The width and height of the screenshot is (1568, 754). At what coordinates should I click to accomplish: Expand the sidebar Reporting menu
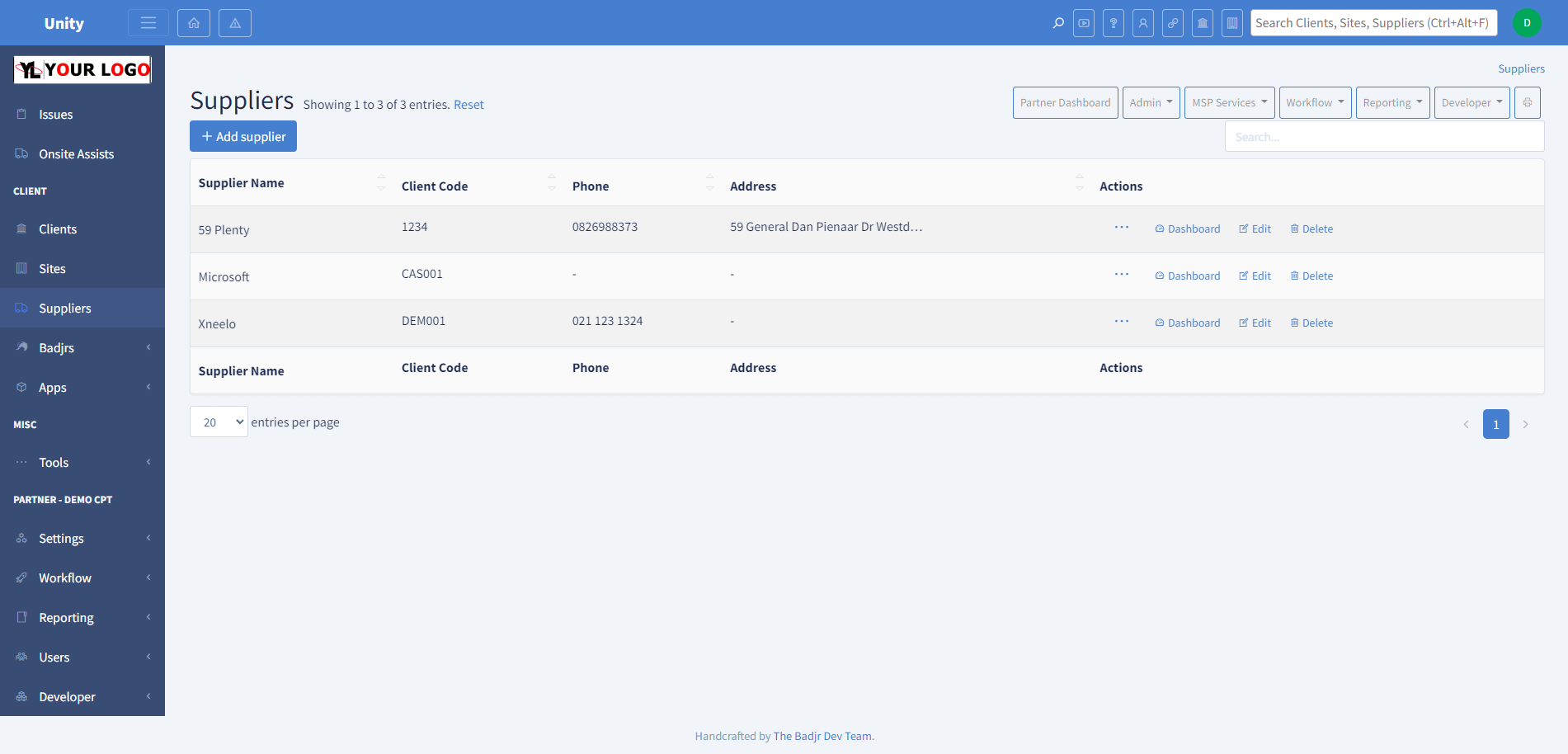point(82,618)
